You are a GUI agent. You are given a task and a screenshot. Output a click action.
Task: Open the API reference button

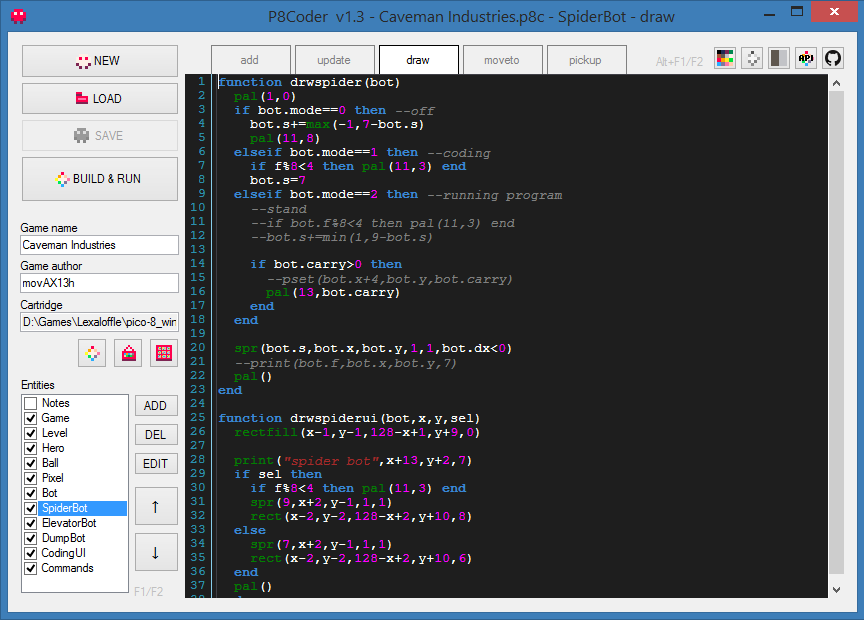pos(806,58)
